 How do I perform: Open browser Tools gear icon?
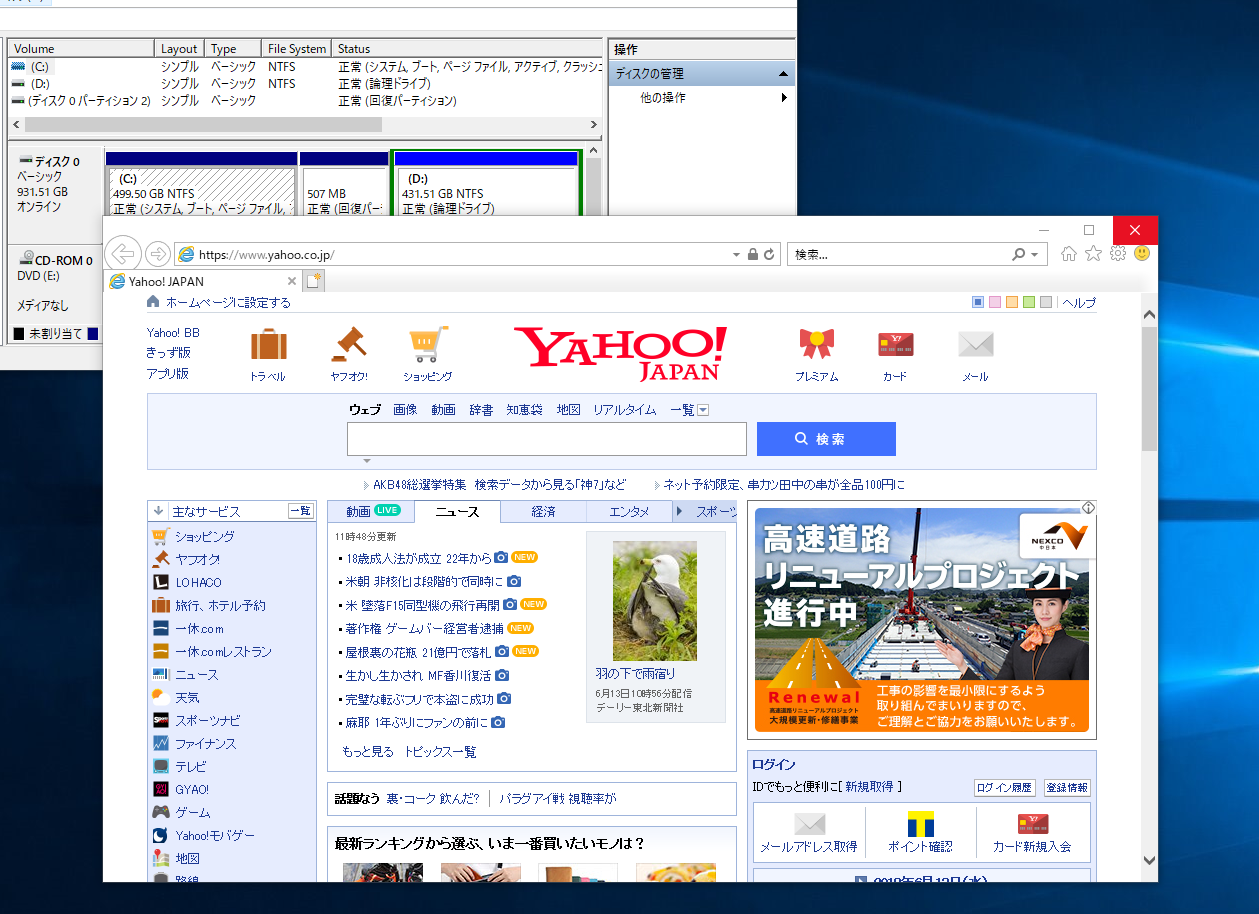[1118, 254]
